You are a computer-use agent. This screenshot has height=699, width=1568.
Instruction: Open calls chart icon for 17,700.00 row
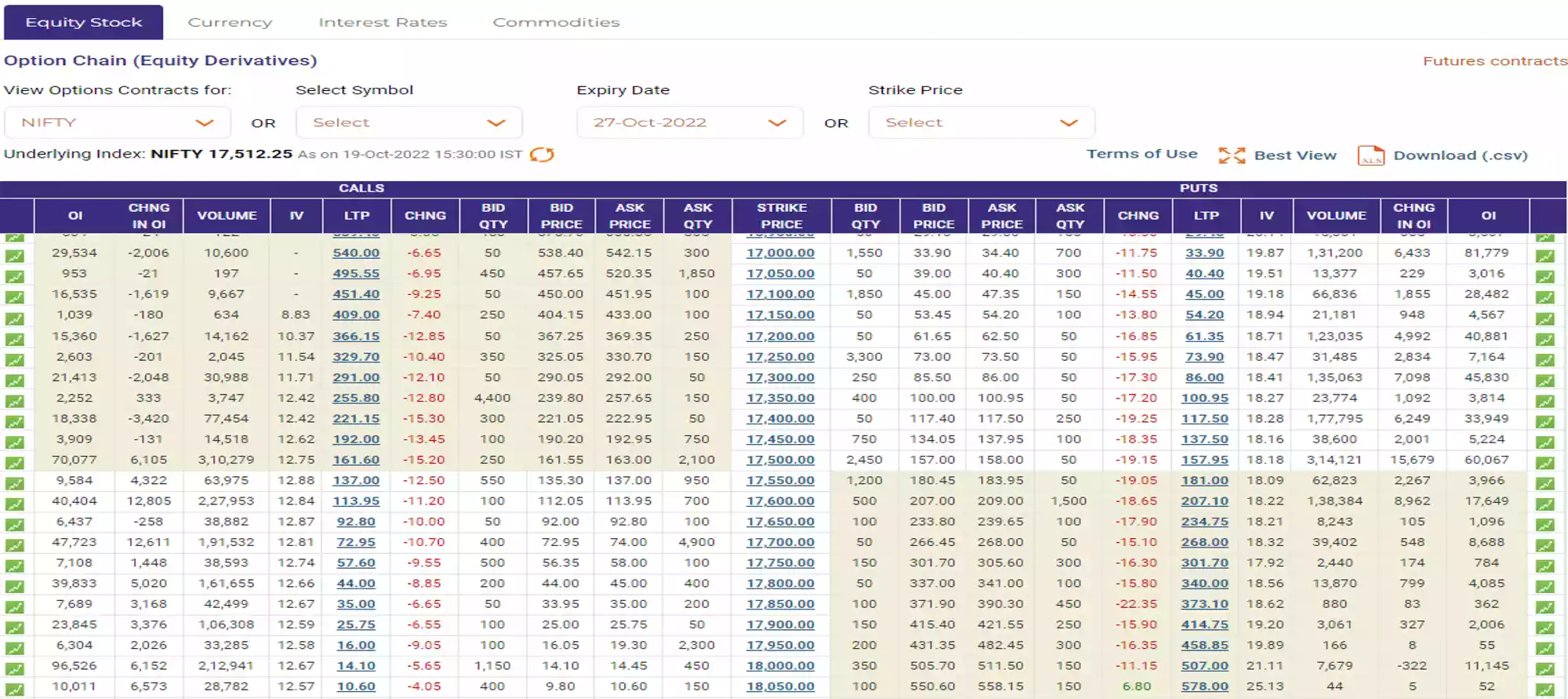click(15, 545)
